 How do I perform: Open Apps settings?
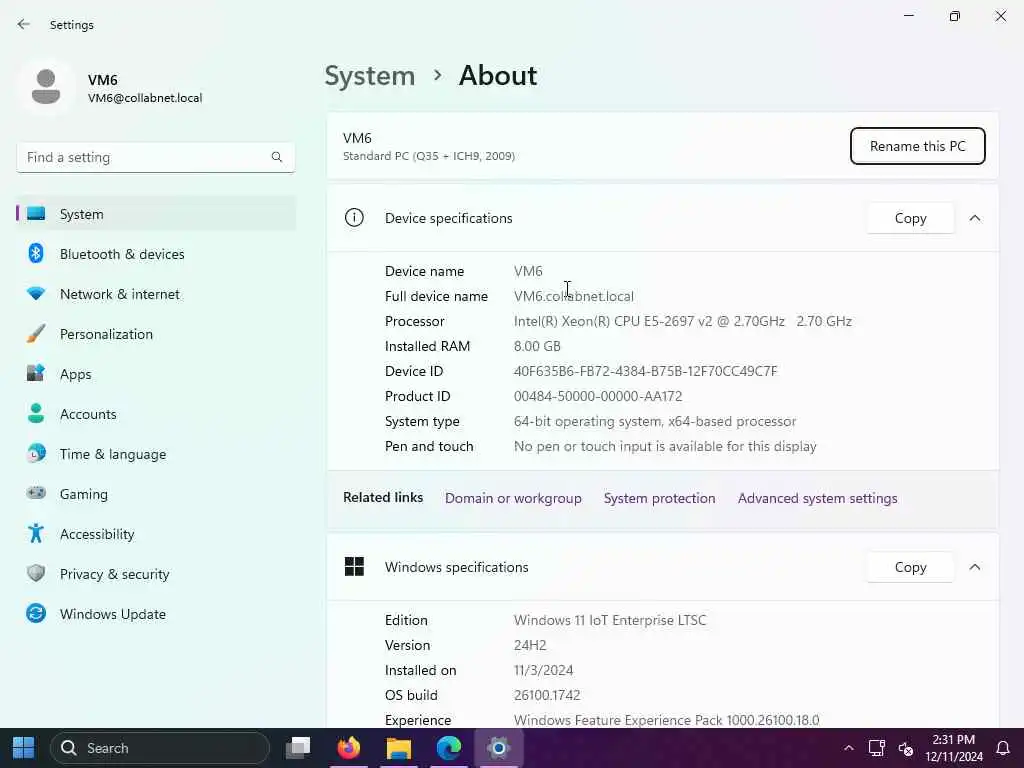[x=155, y=374]
